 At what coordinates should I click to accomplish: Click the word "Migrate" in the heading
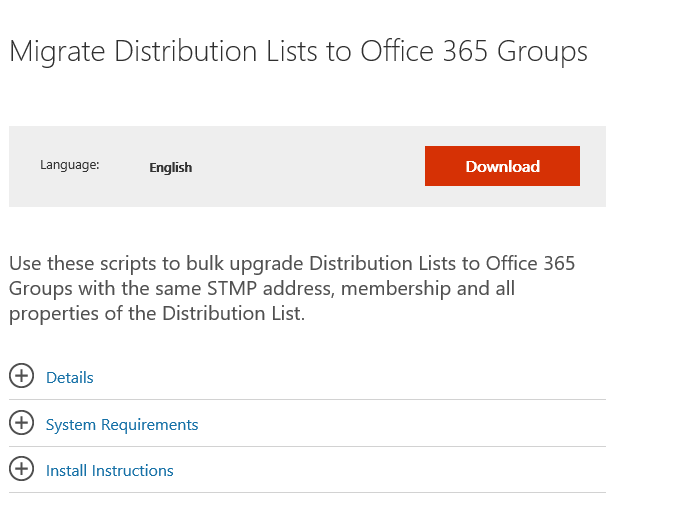pyautogui.click(x=55, y=52)
